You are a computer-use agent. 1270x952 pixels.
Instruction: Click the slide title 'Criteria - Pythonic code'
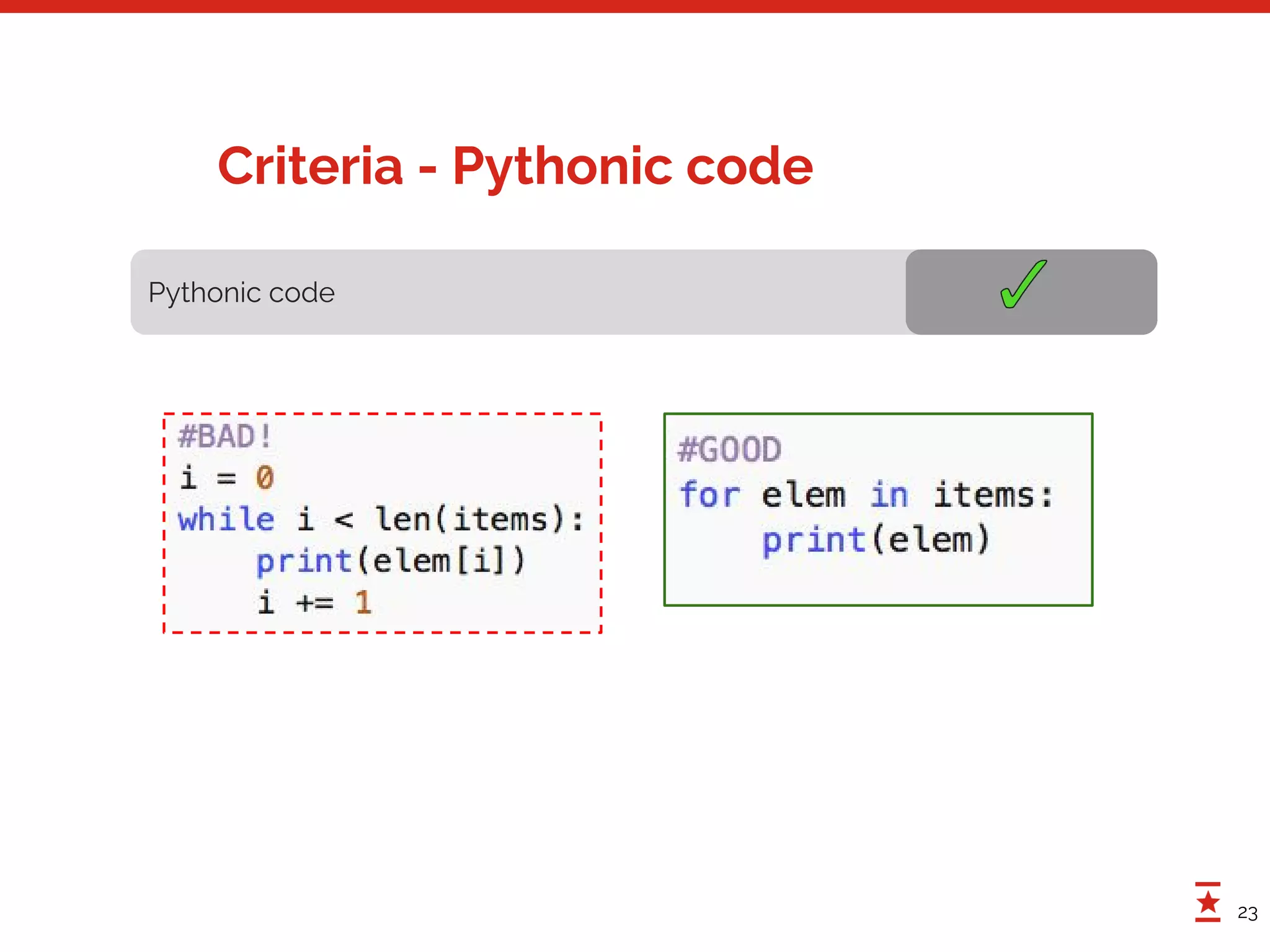click(x=515, y=166)
